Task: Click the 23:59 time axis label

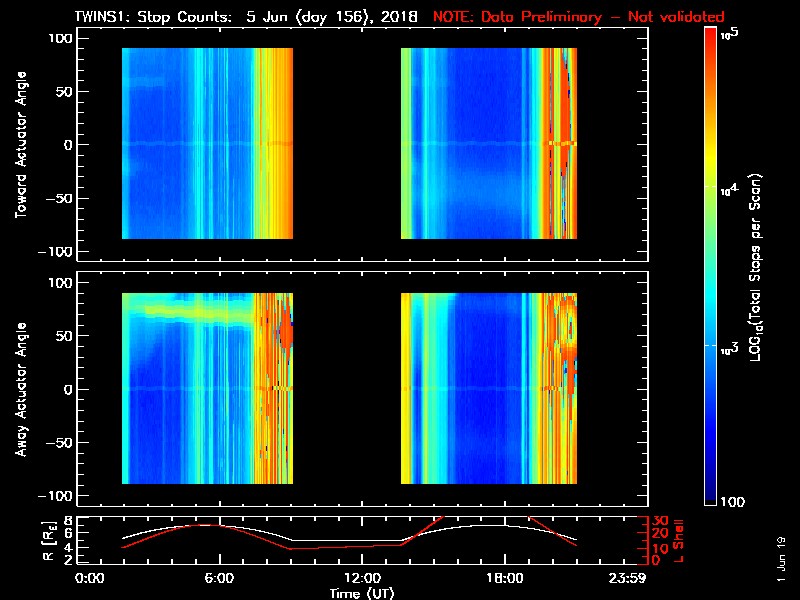Action: [x=628, y=578]
